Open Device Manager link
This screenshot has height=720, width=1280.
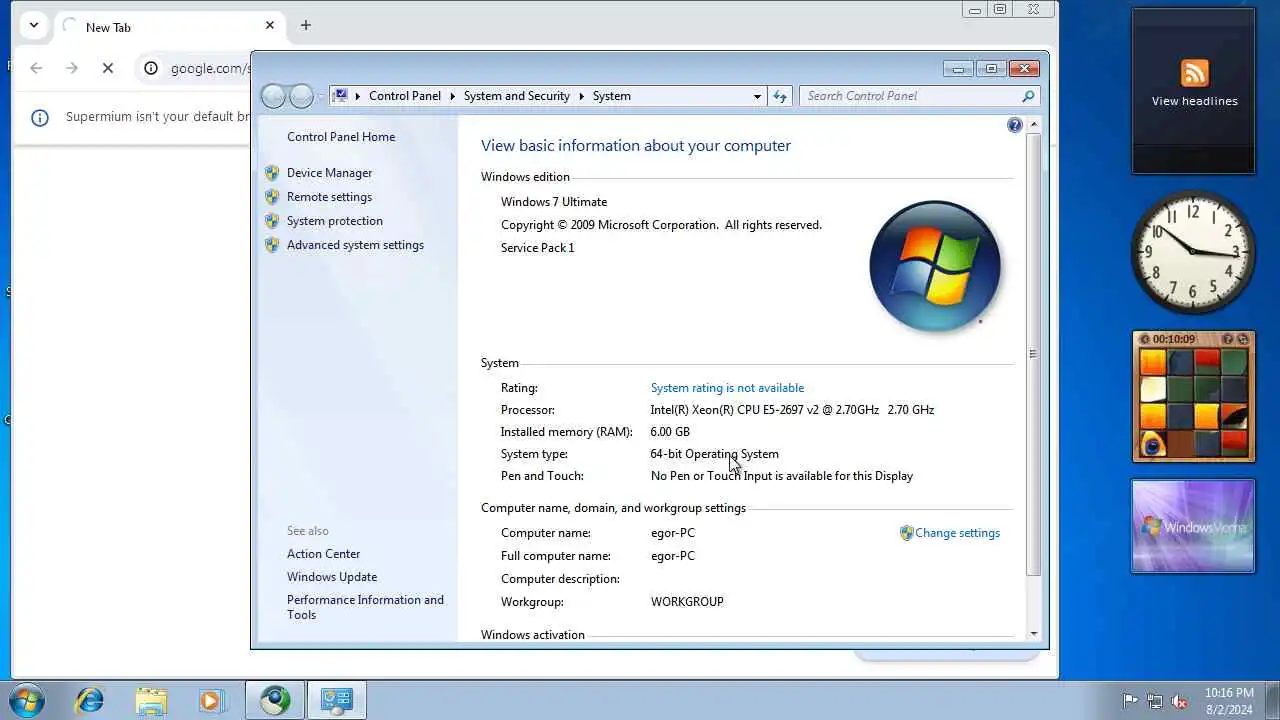329,173
